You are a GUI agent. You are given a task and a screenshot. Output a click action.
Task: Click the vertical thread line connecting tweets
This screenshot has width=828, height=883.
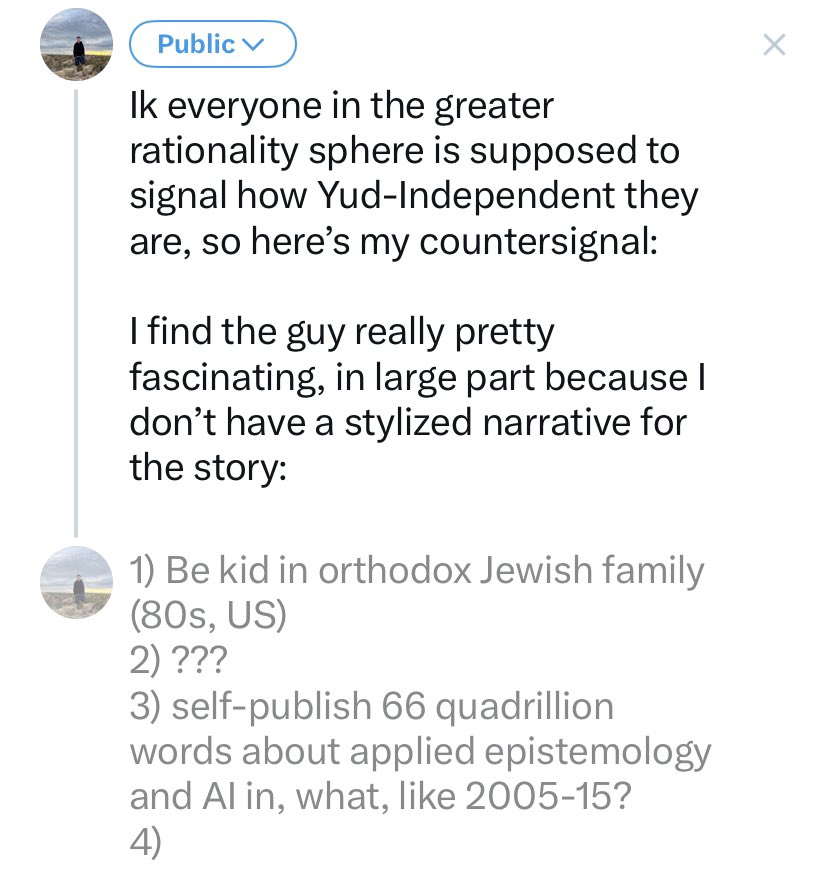(76, 313)
